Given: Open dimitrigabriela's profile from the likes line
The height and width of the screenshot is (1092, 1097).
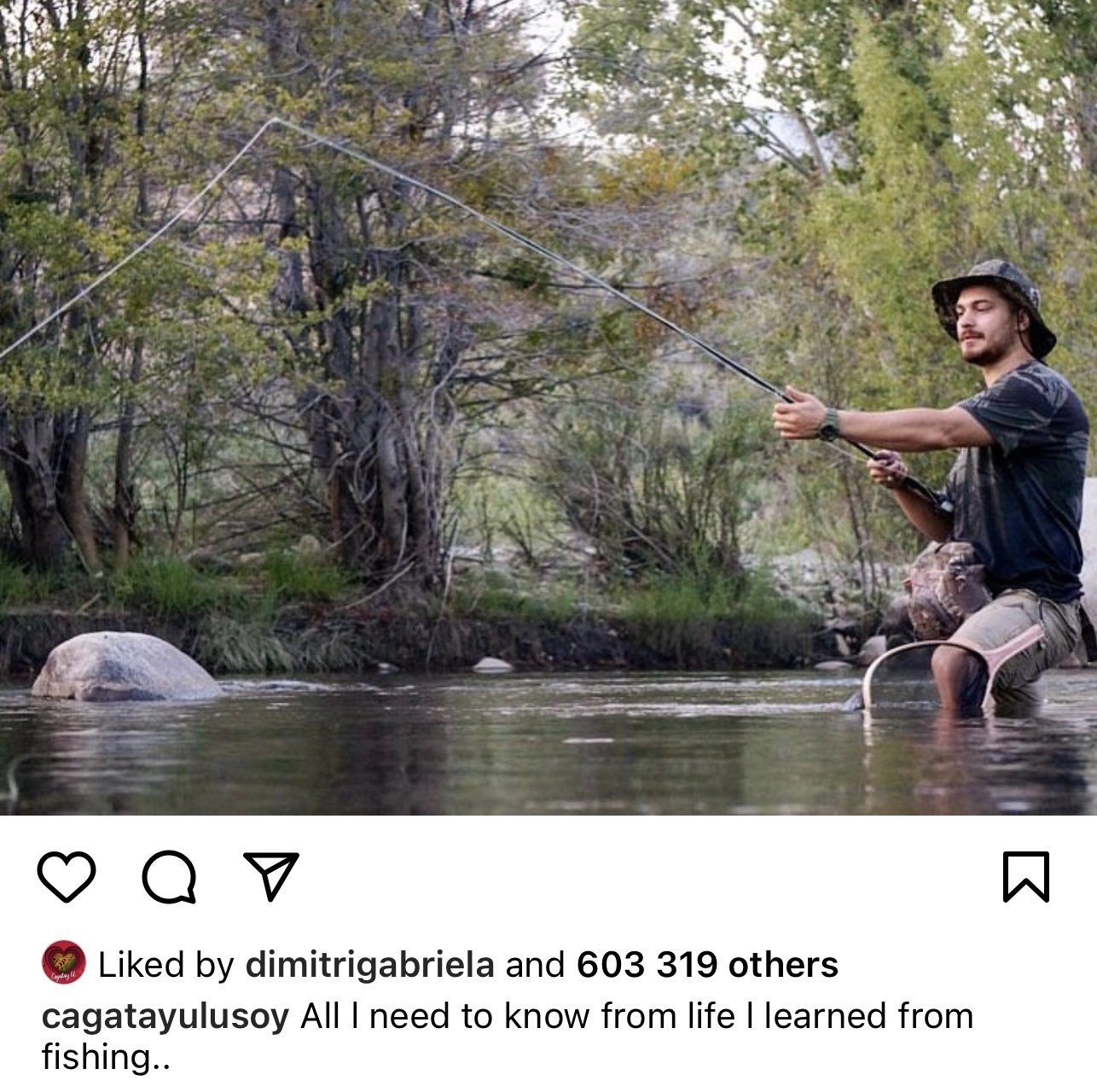Looking at the screenshot, I should pos(369,965).
